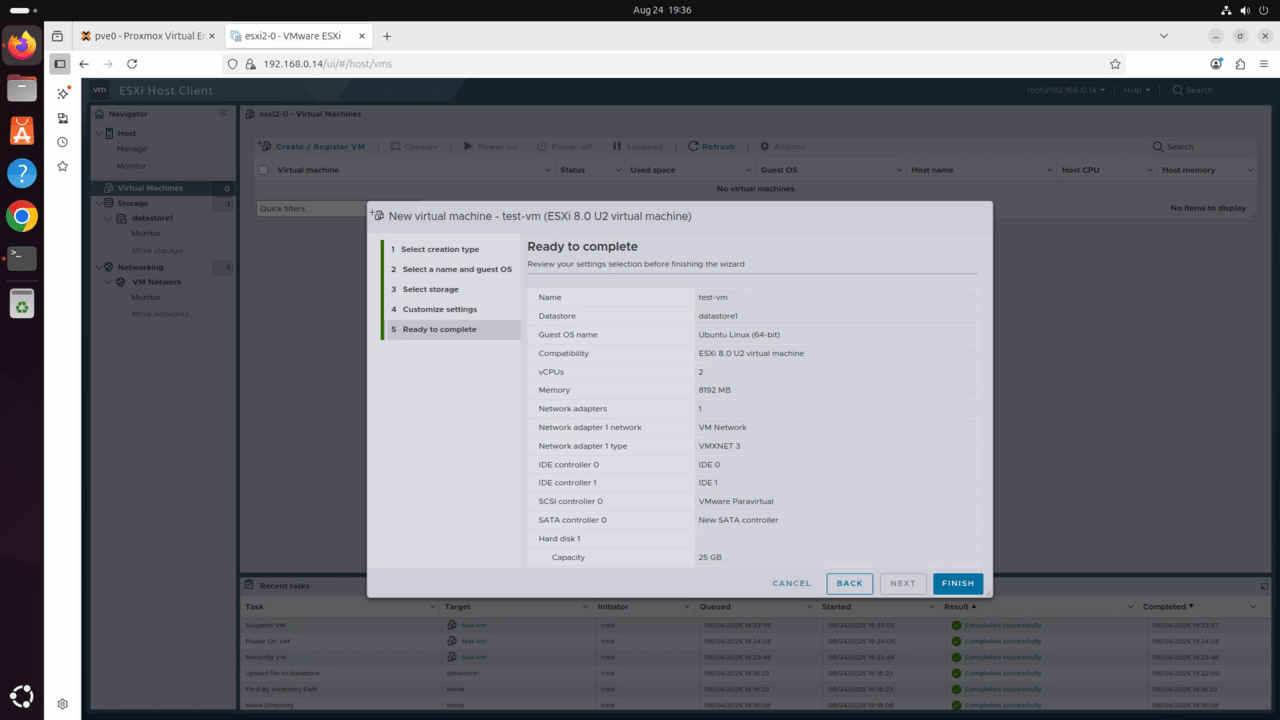The image size is (1280, 720).
Task: Click Create / Register VM
Action: [x=312, y=146]
